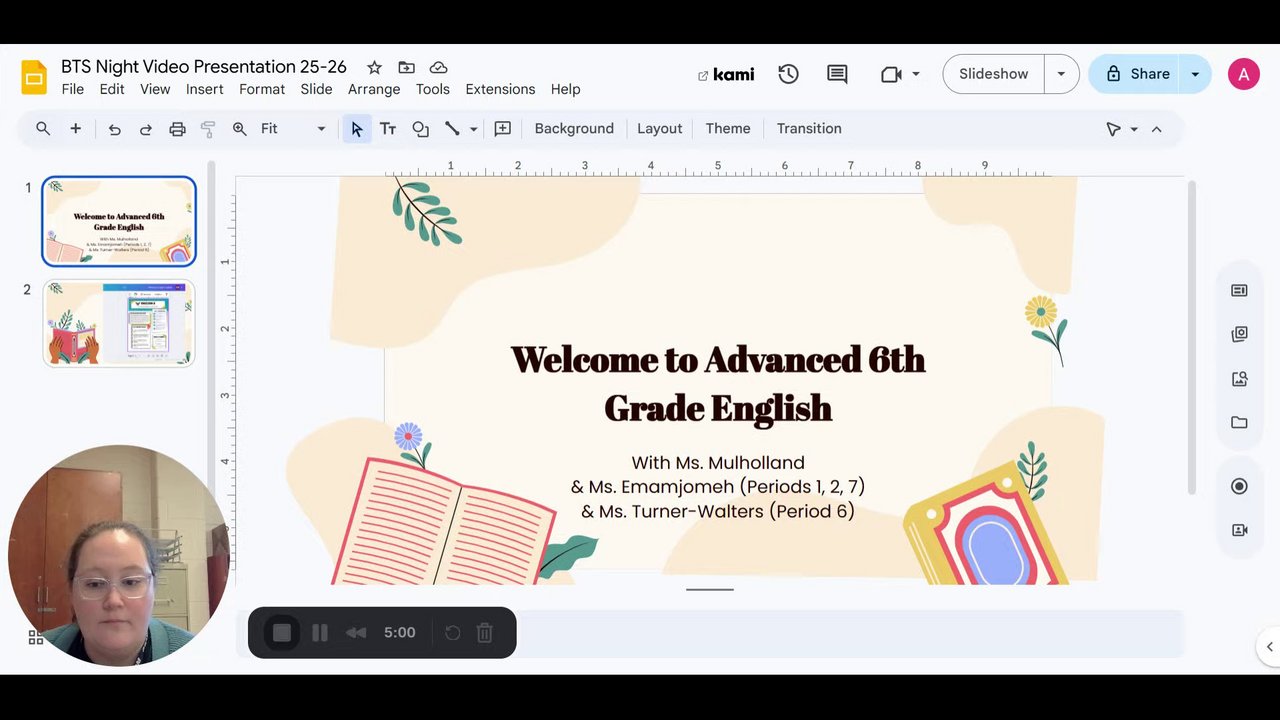The height and width of the screenshot is (720, 1280).
Task: Select the Text box tool
Action: [388, 129]
